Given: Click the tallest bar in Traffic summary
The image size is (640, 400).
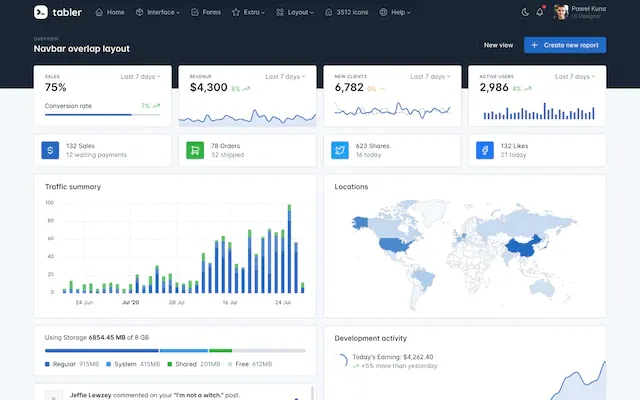Looking at the screenshot, I should tap(289, 249).
